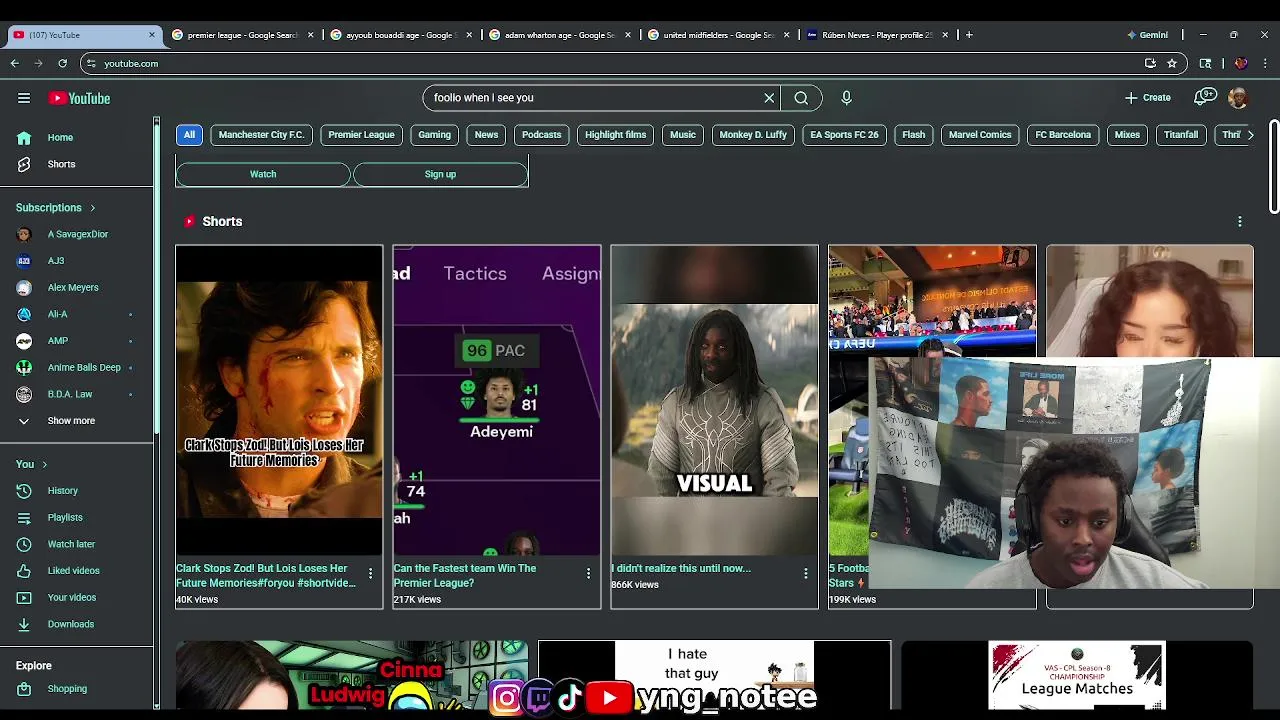Select the Podcasts chip
This screenshot has width=1280, height=720.
pyautogui.click(x=541, y=135)
